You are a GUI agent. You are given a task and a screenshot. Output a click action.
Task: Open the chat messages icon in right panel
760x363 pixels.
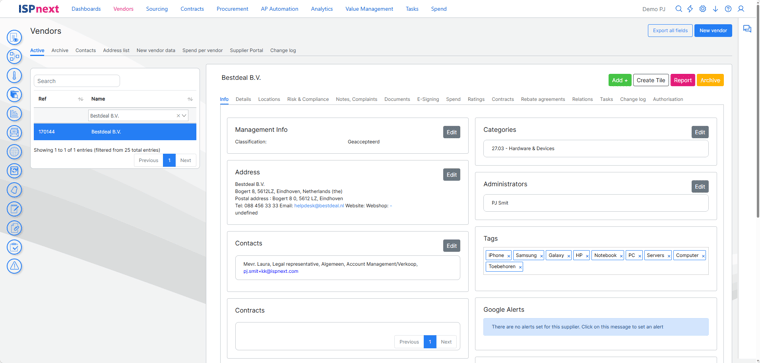pos(747,29)
